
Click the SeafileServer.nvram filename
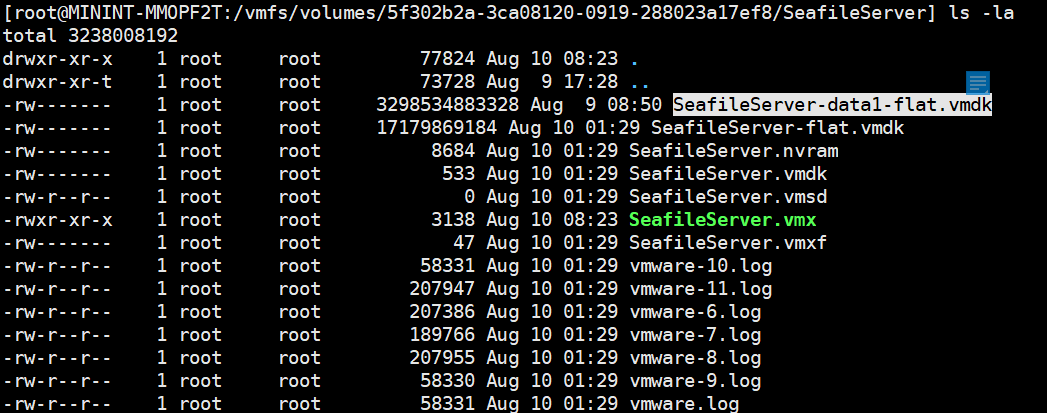[x=734, y=151]
